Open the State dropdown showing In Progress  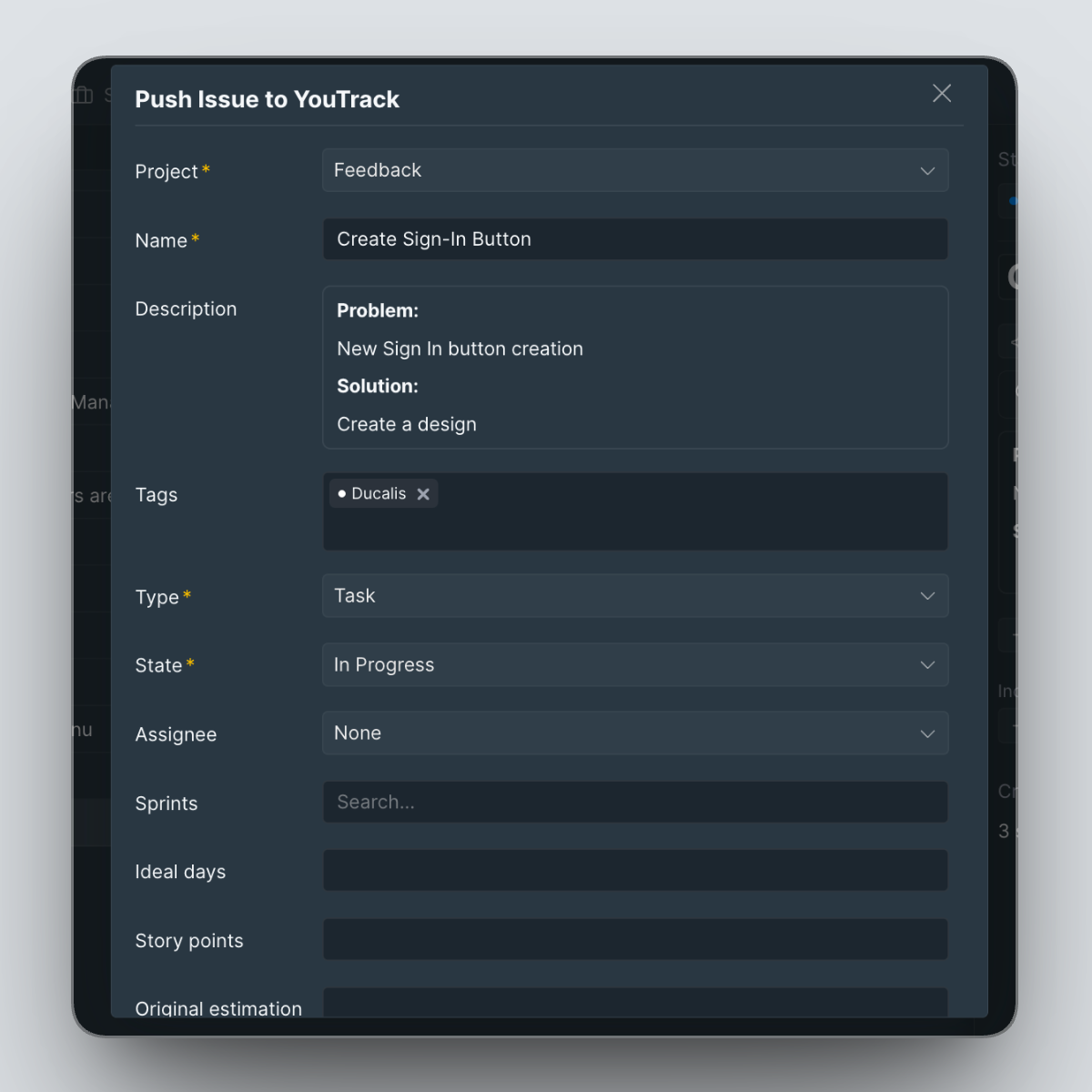pyautogui.click(x=634, y=665)
